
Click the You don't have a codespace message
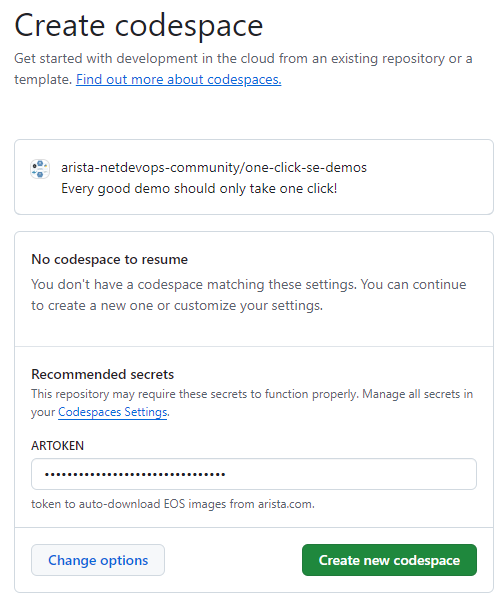249,295
